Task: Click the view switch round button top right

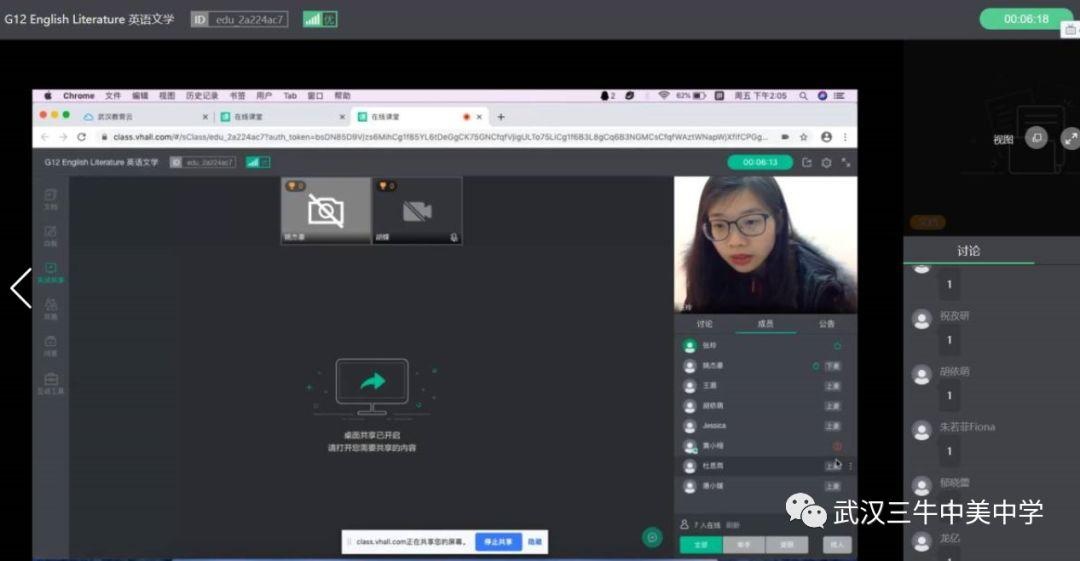Action: 1037,138
